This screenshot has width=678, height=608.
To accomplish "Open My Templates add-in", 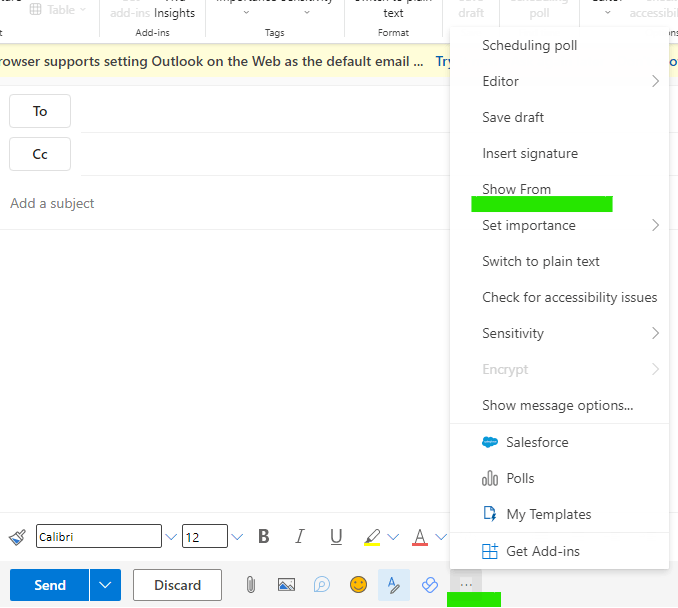I will pos(560,514).
